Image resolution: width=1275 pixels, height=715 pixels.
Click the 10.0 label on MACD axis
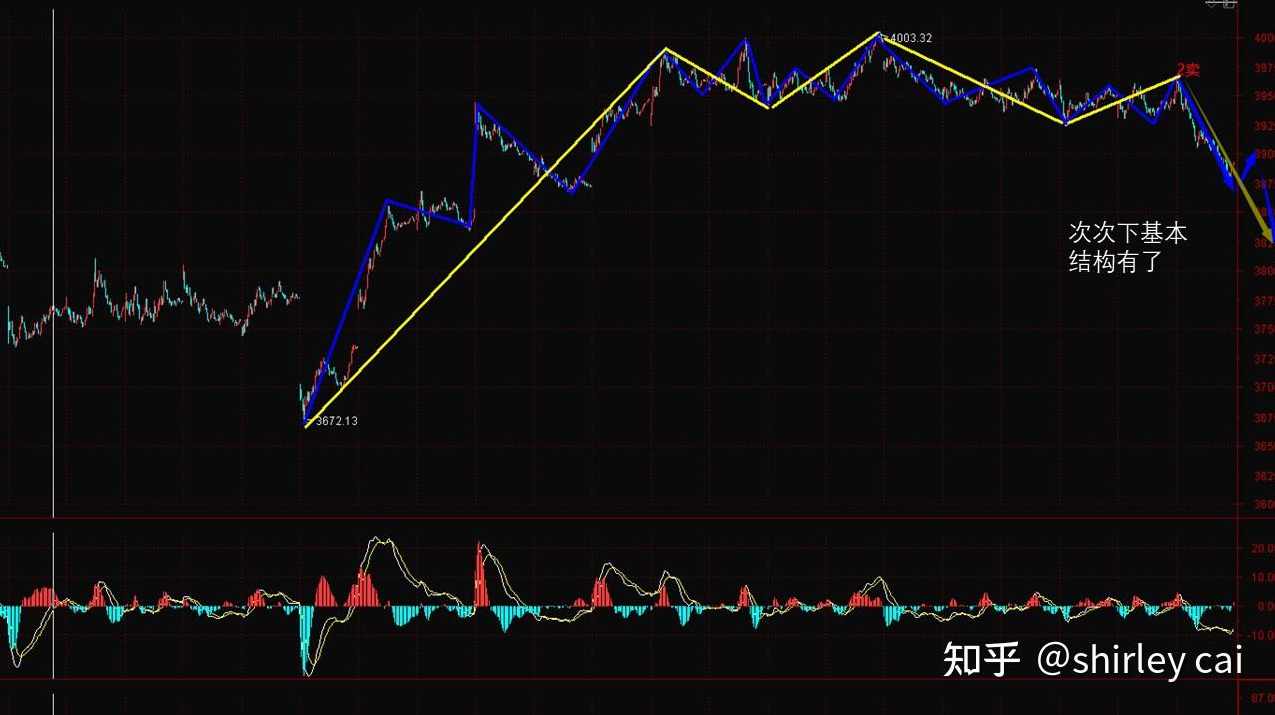pyautogui.click(x=1257, y=578)
